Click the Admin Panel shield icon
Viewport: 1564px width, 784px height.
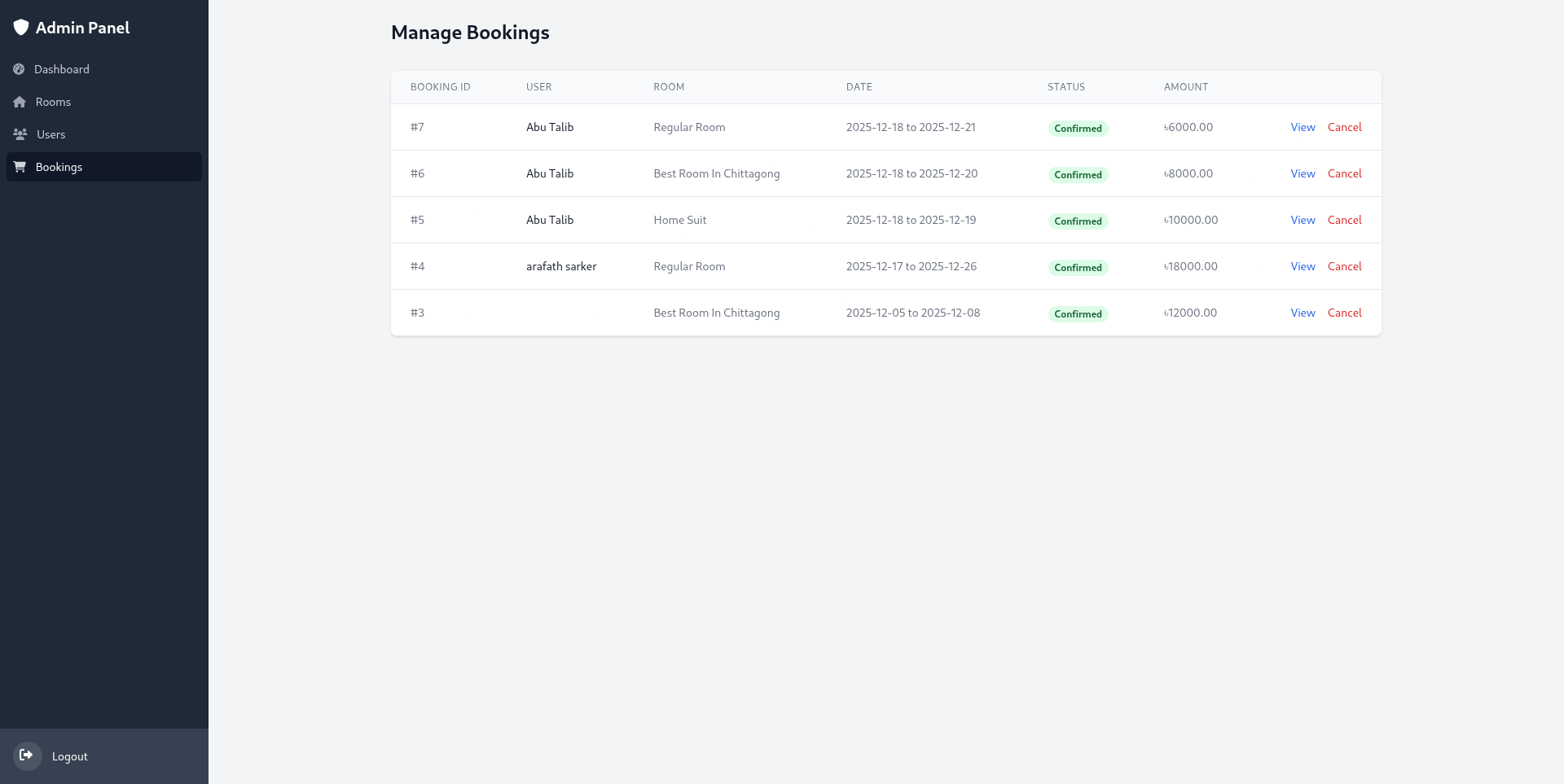(21, 28)
